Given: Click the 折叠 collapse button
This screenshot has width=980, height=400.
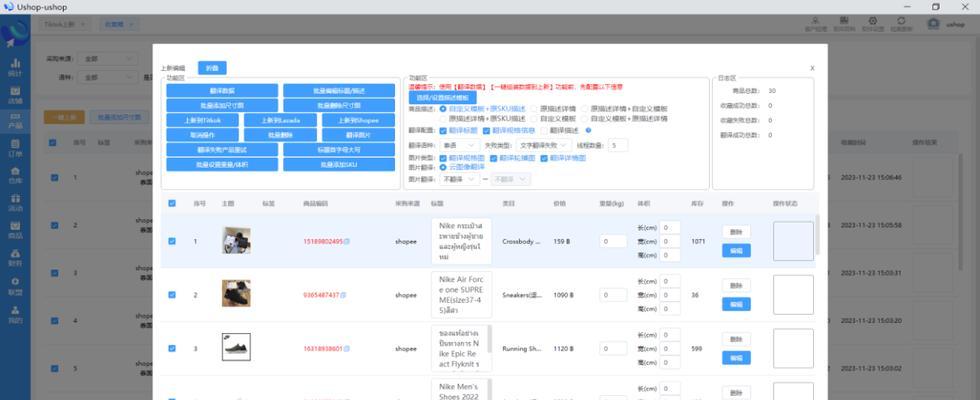Looking at the screenshot, I should [x=212, y=68].
